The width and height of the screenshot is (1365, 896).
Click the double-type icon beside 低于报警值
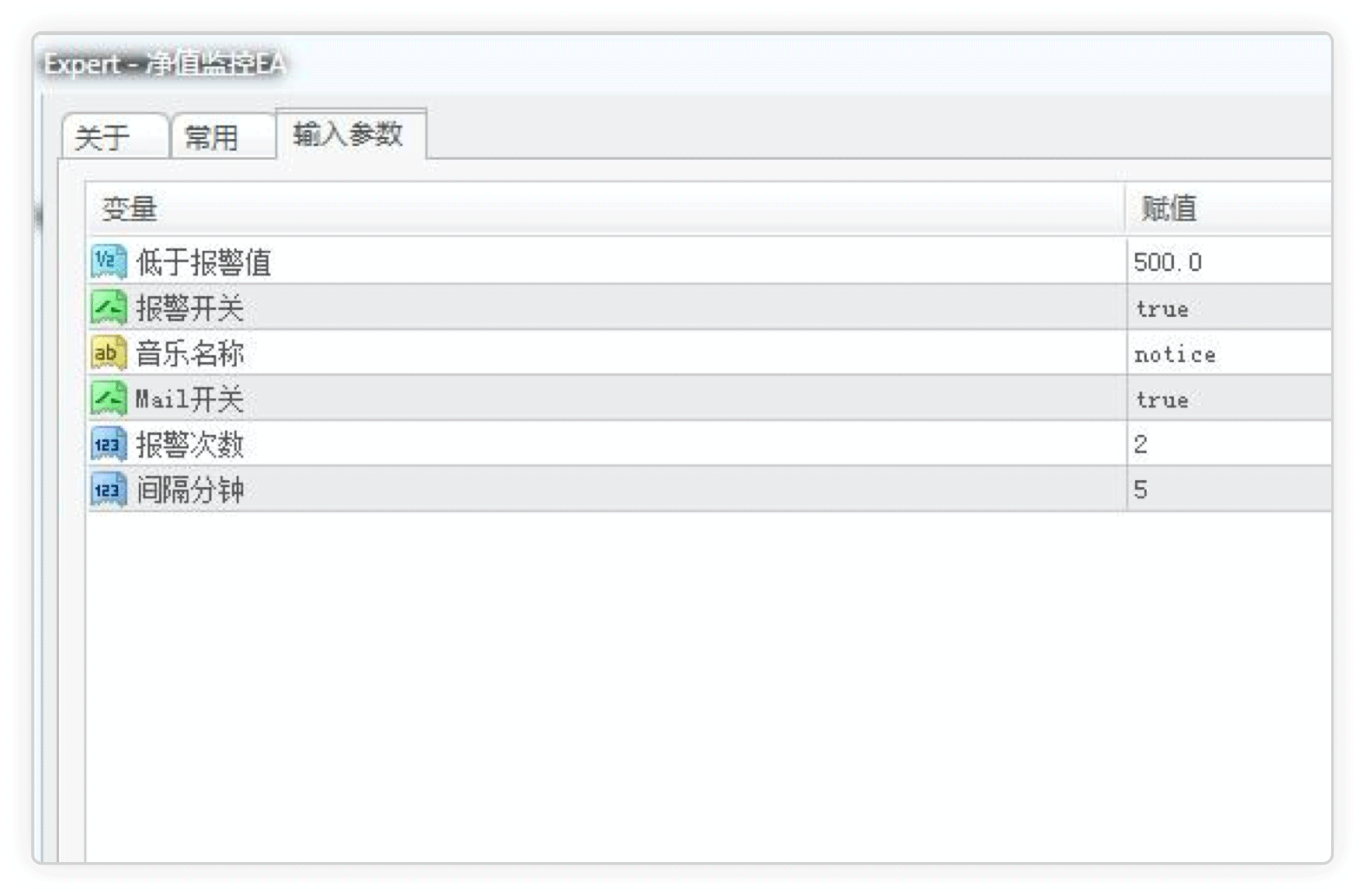109,261
